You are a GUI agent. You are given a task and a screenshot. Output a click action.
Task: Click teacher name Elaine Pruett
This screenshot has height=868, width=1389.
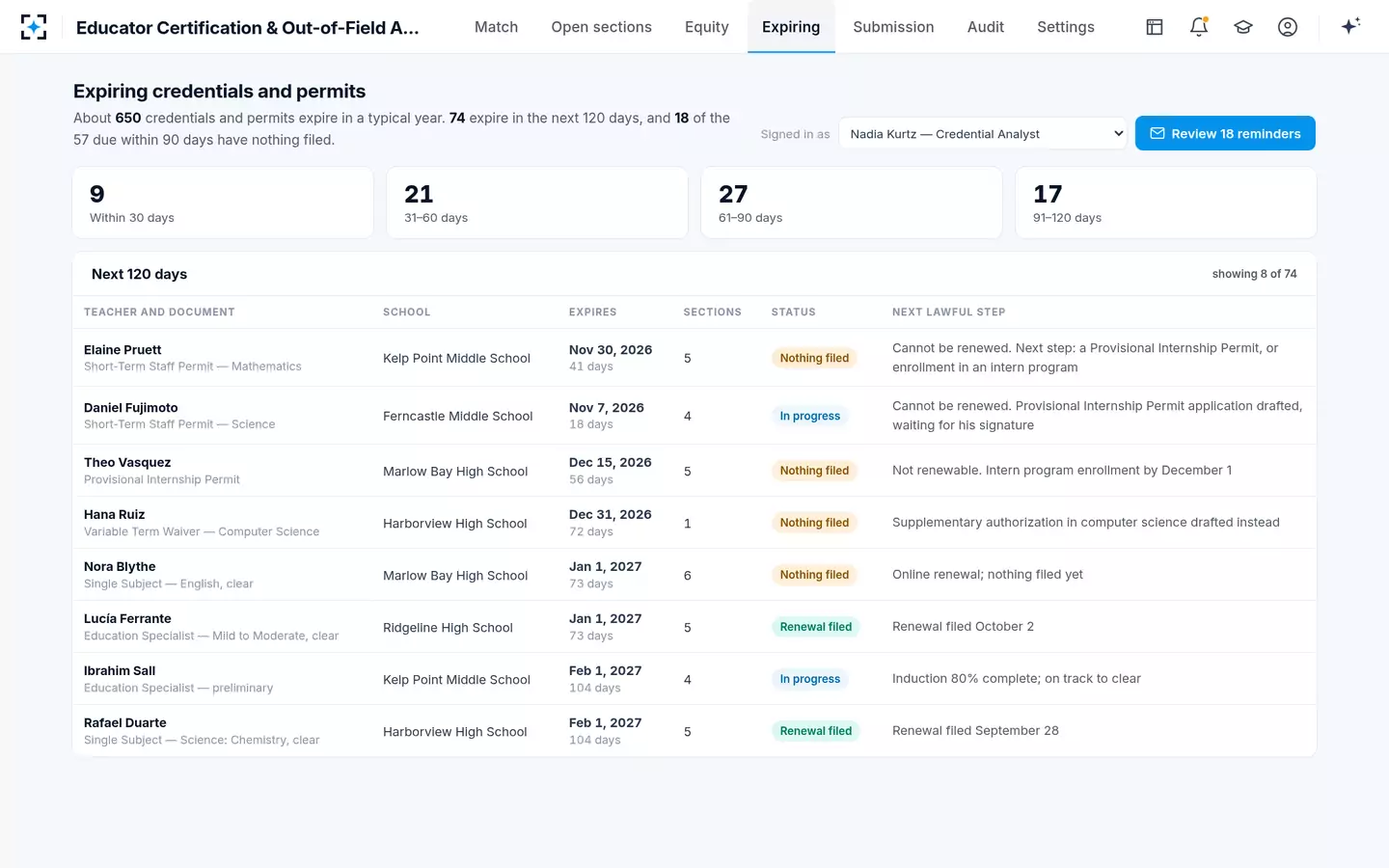pyautogui.click(x=123, y=350)
